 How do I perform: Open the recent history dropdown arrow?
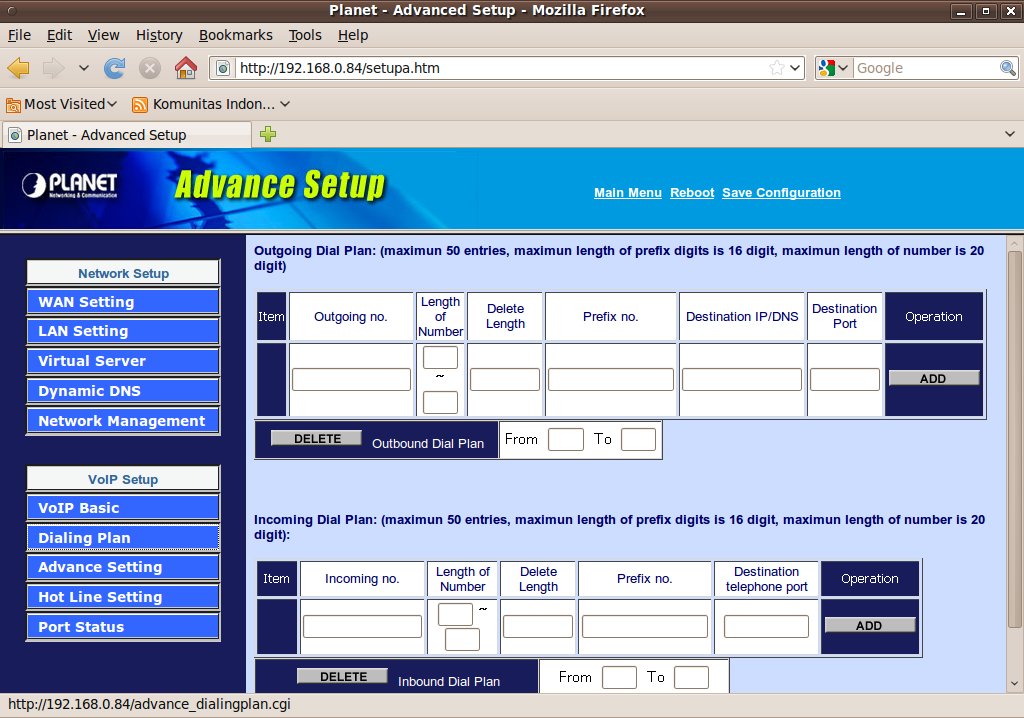pyautogui.click(x=84, y=68)
